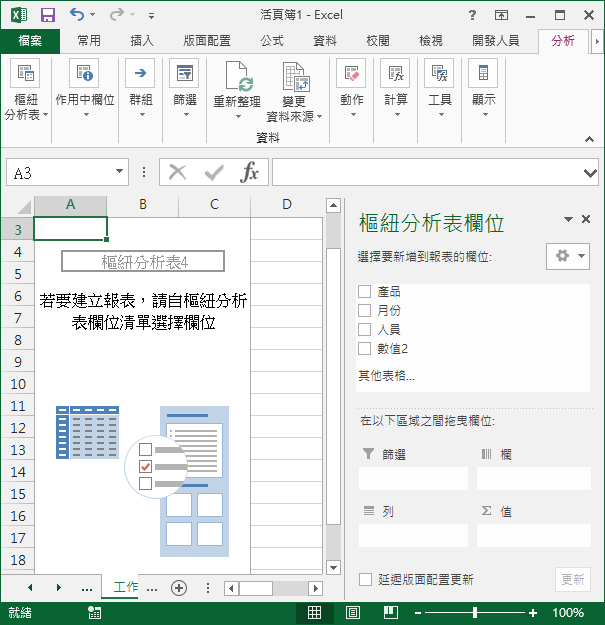The height and width of the screenshot is (625, 605).
Task: Click the horizontal scrollbar right arrow
Action: [315, 588]
